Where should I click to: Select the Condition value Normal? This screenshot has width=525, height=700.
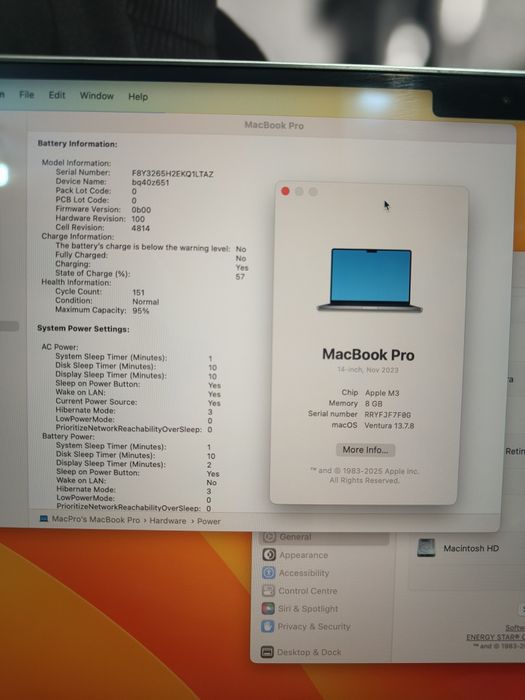click(146, 302)
